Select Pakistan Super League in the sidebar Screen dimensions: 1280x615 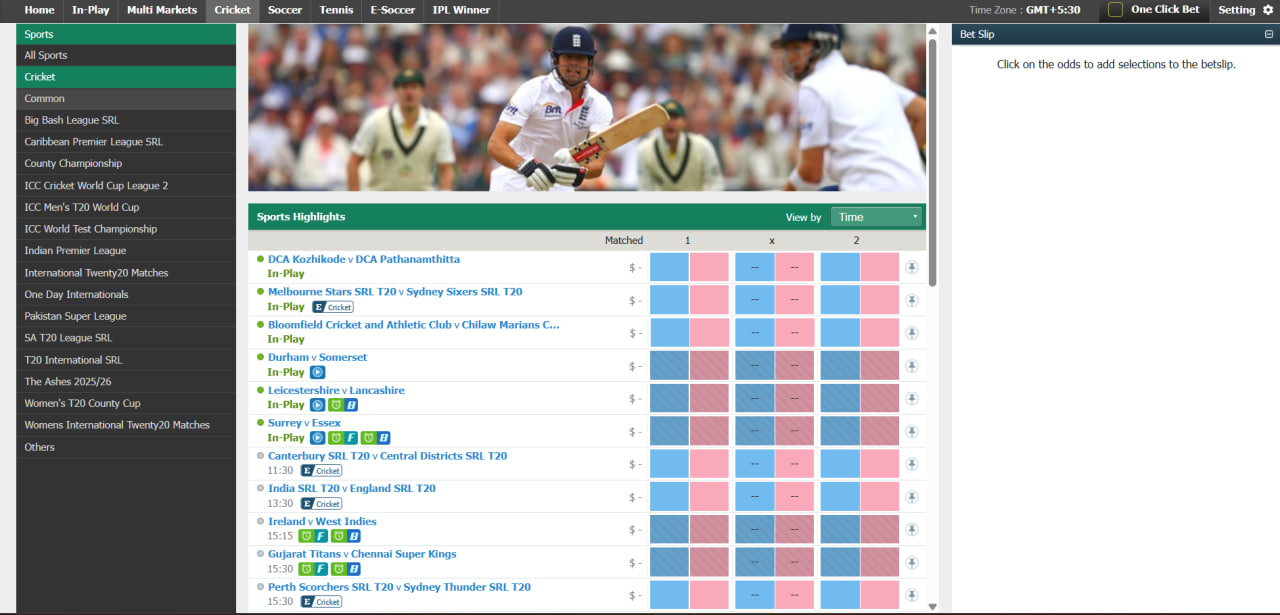tap(126, 316)
